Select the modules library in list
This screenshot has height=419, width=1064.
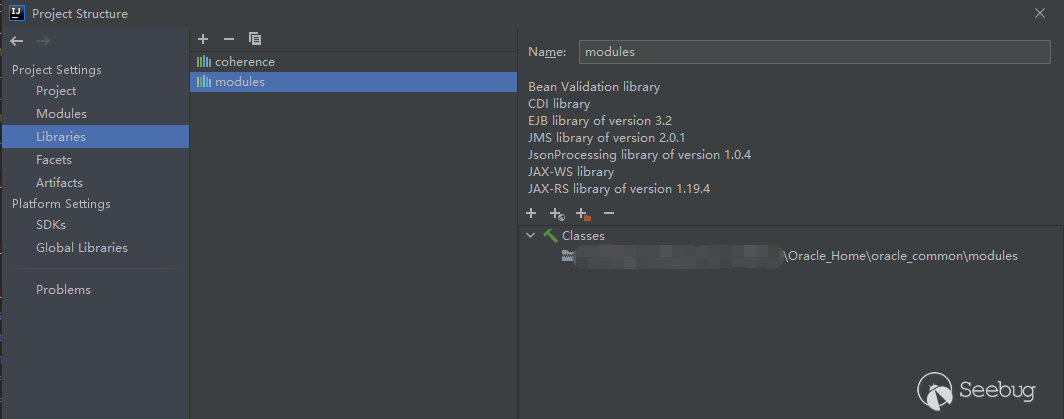[240, 82]
